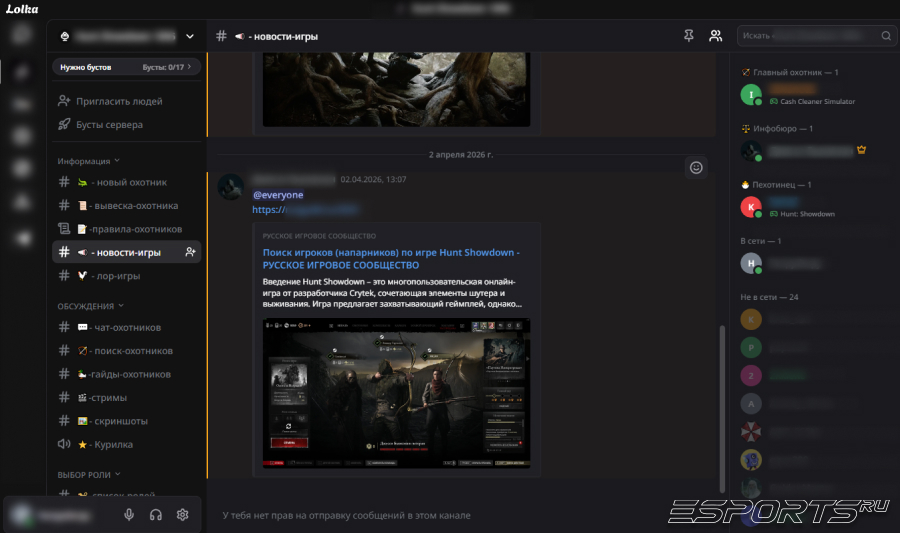Open embed title 'Поиск игроков (напарников)' link
The width and height of the screenshot is (900, 533).
(391, 259)
